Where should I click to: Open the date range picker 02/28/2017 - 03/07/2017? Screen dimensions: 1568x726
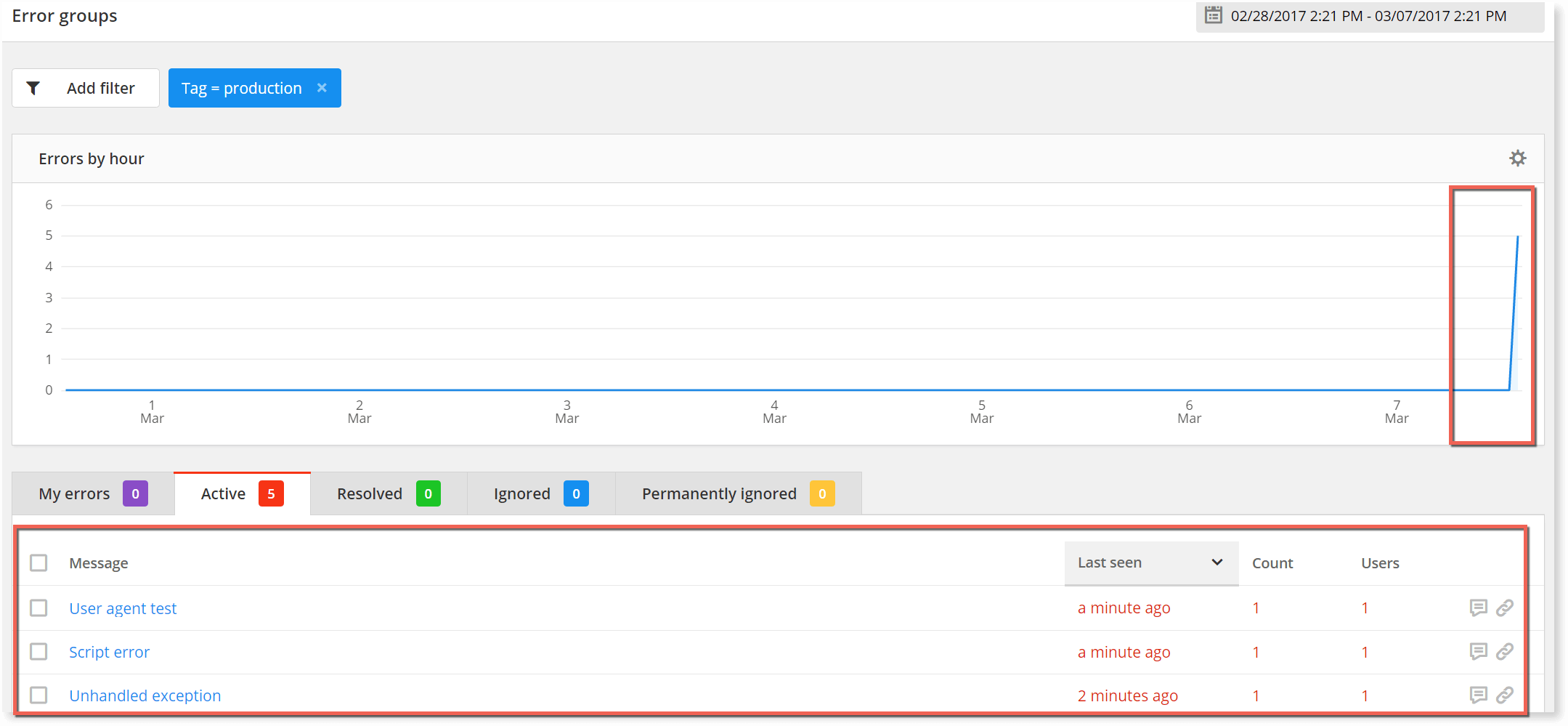[1370, 16]
